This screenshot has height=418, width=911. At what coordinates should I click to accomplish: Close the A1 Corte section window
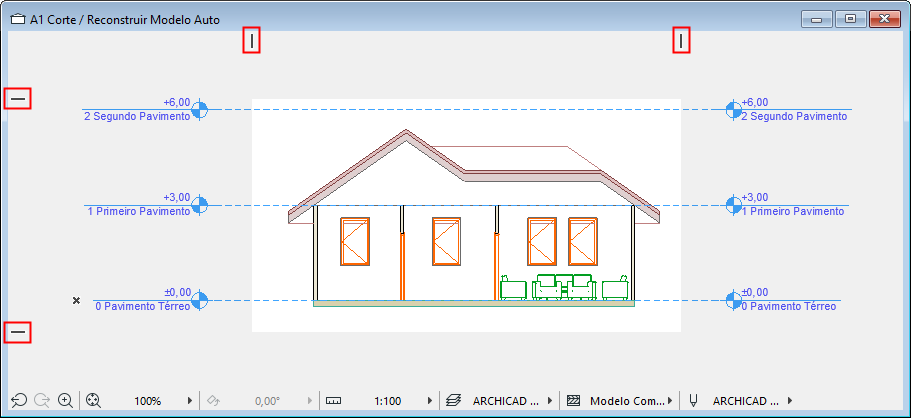[x=884, y=19]
